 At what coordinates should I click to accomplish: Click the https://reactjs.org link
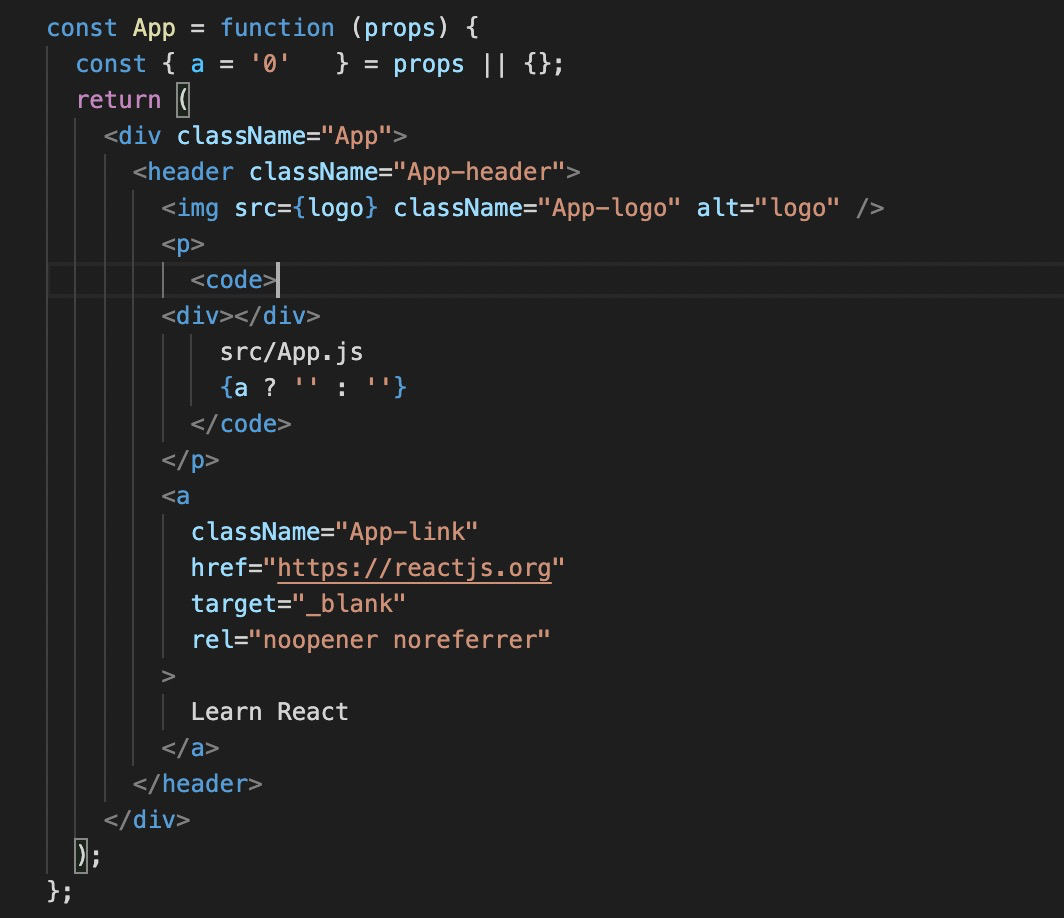point(415,567)
